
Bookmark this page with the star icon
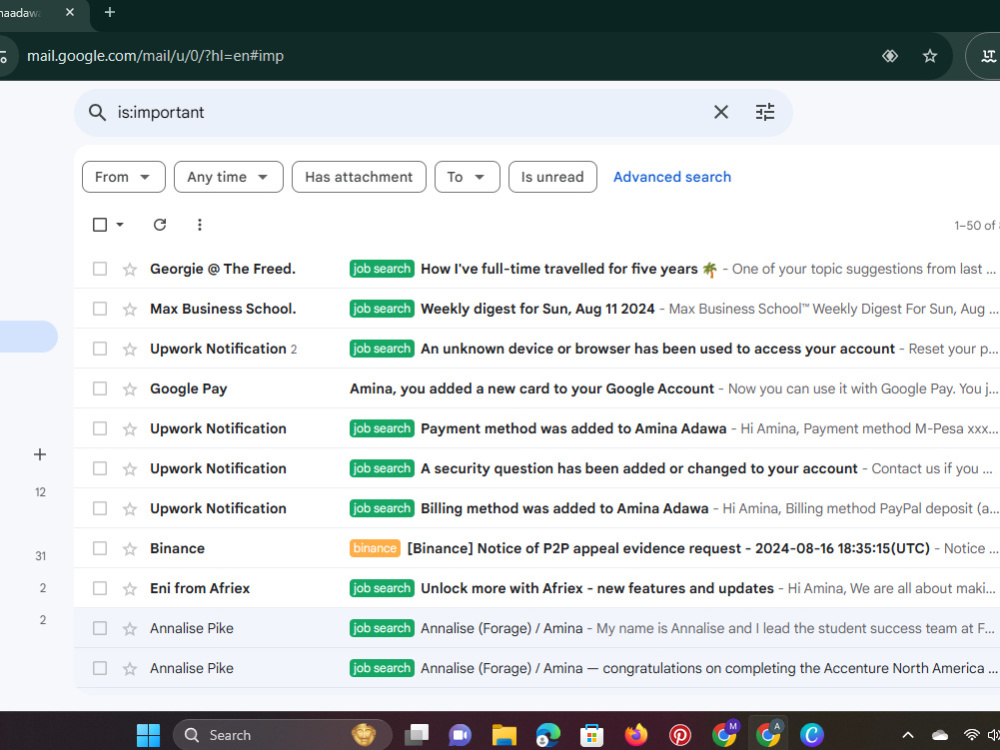click(x=930, y=56)
